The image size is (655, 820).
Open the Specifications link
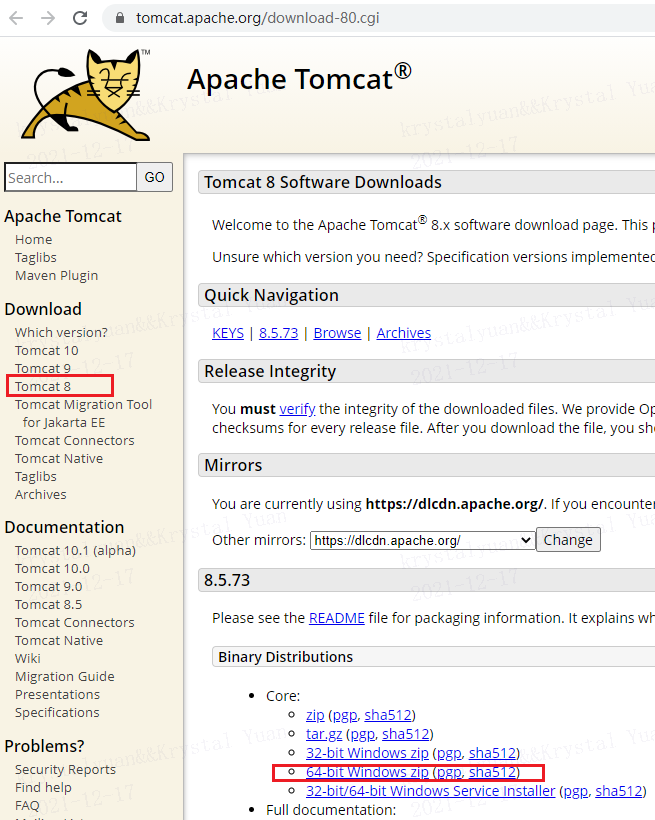coord(57,713)
